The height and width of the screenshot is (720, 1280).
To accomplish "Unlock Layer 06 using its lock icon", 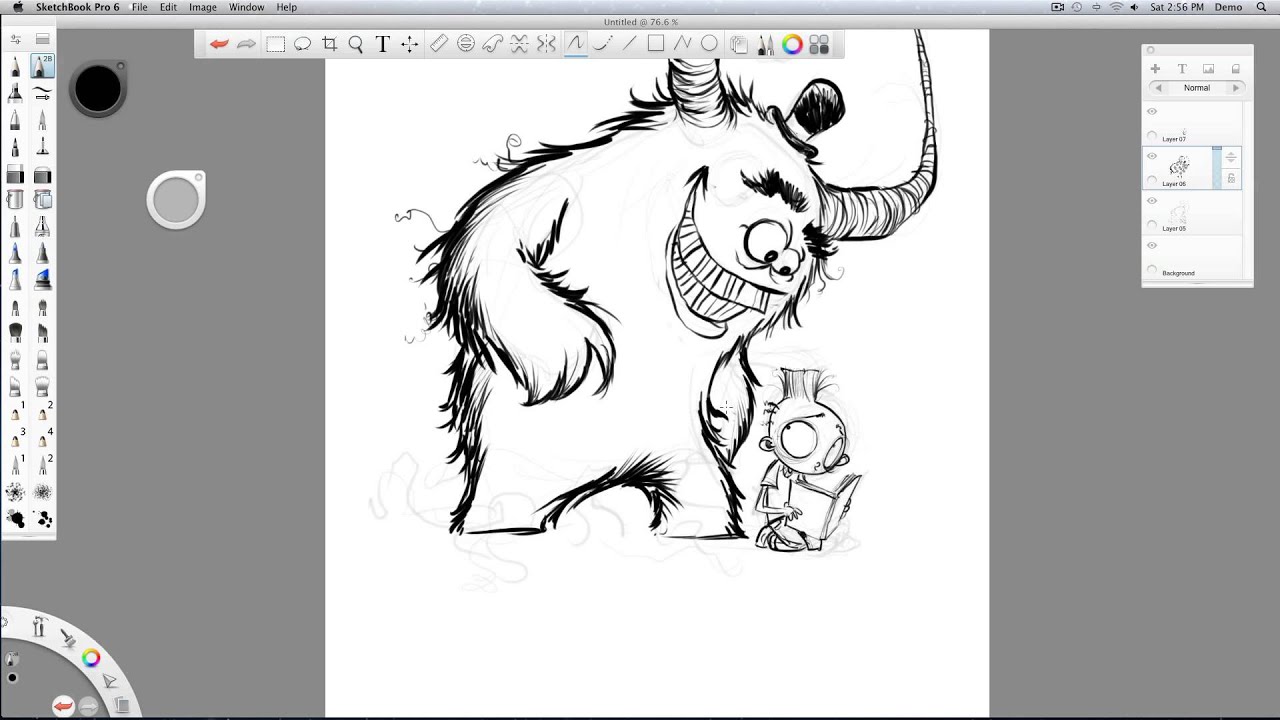I will click(x=1230, y=176).
